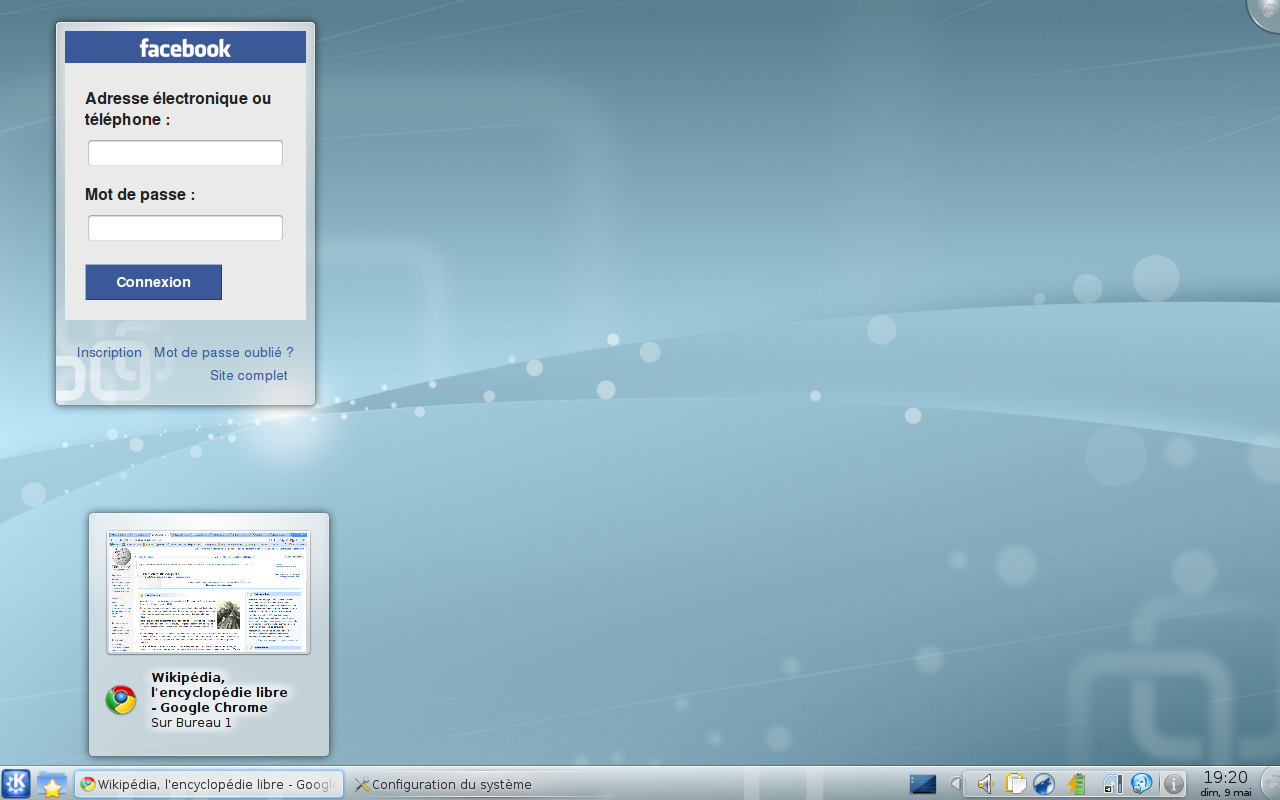The width and height of the screenshot is (1280, 800).
Task: Click the "Mot de passe oublié ?" link
Action: pos(223,352)
